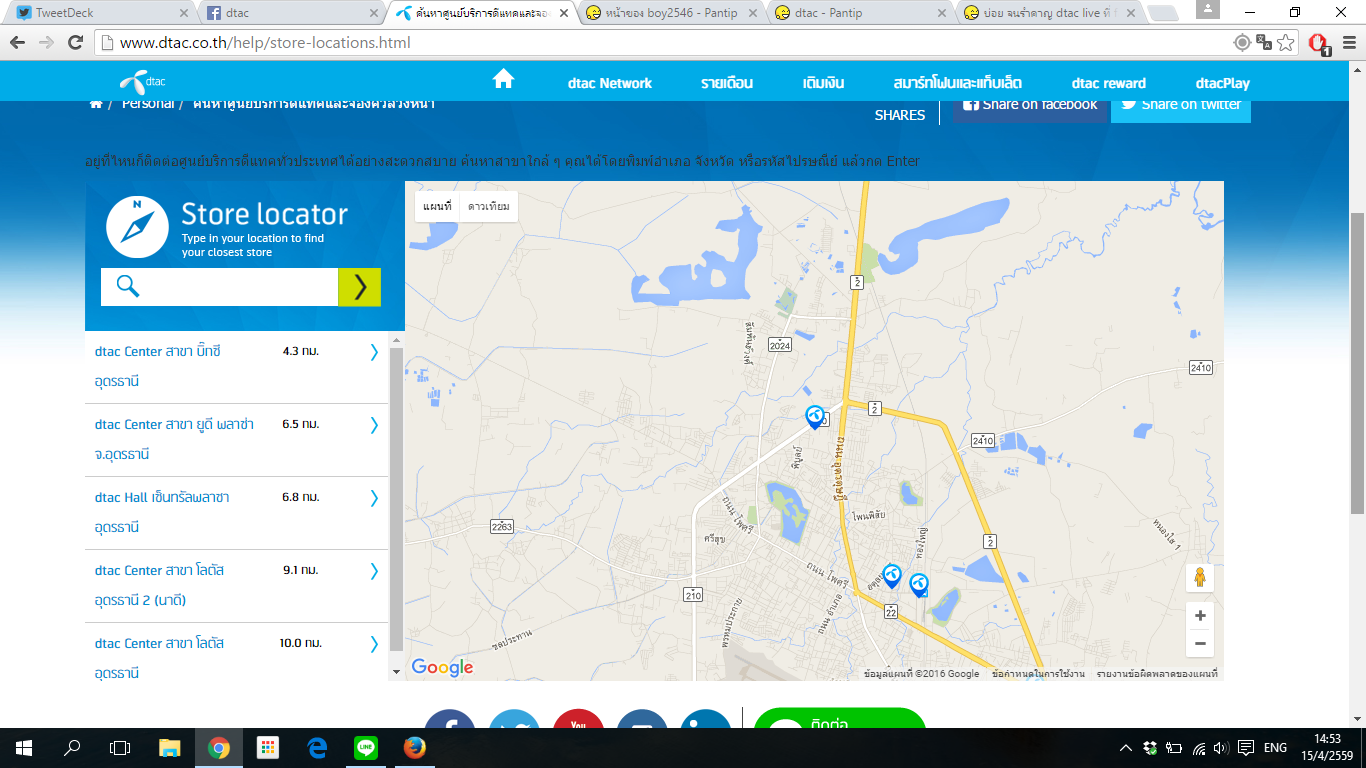Open Microsoft Edge from the taskbar
1366x768 pixels.
coord(317,748)
